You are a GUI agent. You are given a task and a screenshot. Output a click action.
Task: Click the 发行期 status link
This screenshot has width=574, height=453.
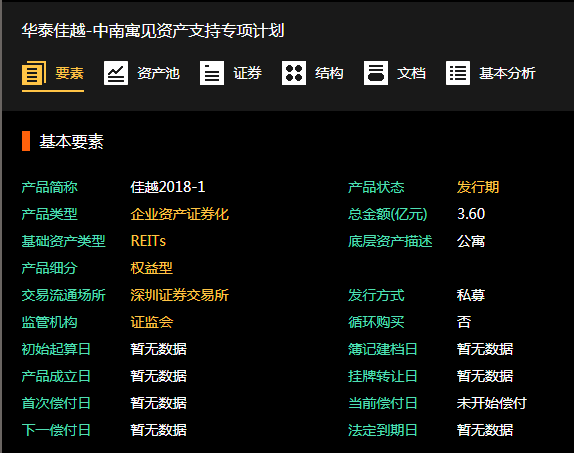click(478, 187)
